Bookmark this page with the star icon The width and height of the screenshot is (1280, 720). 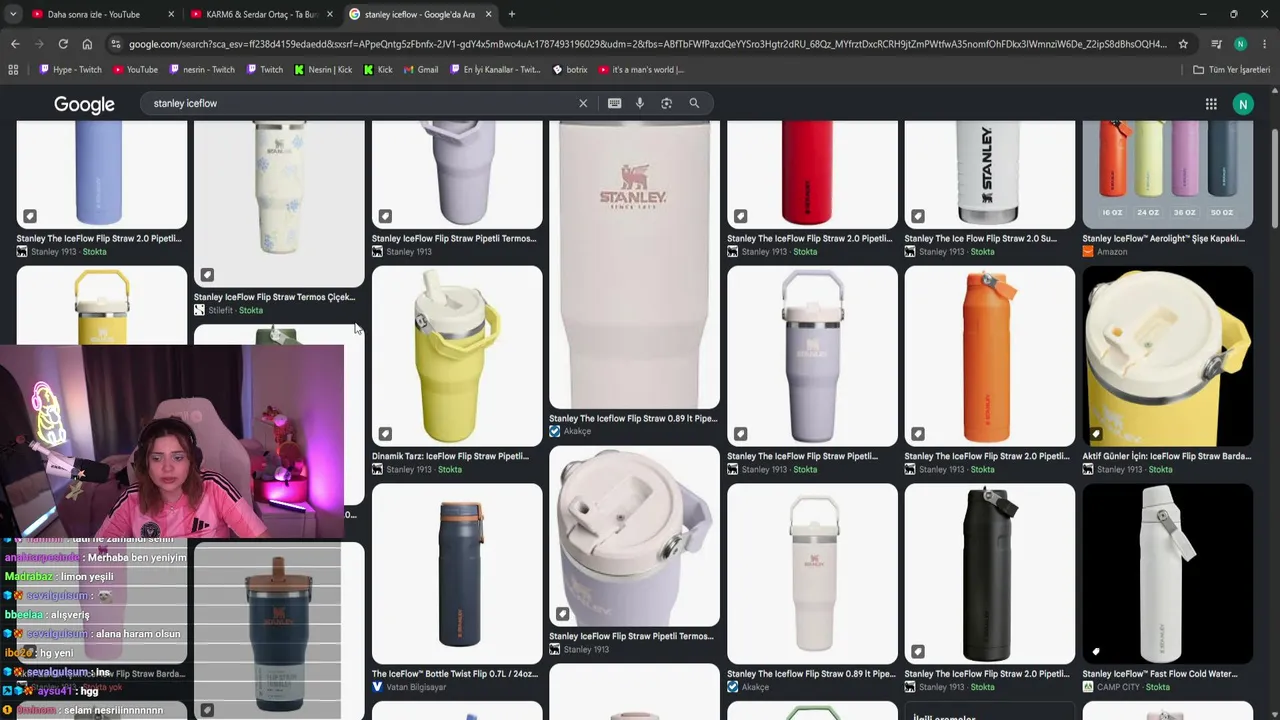tap(1183, 44)
